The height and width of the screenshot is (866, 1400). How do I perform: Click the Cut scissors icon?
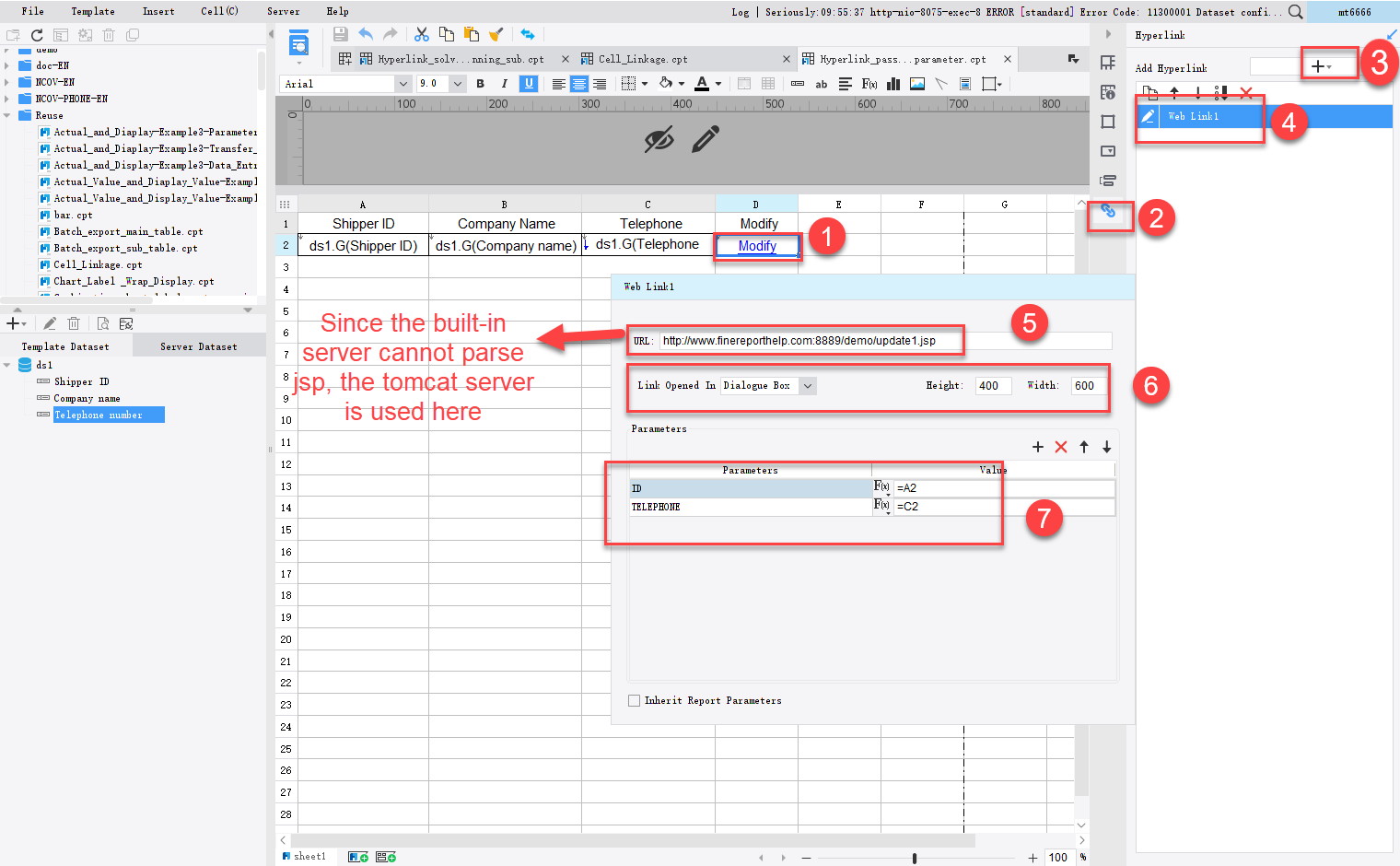click(x=421, y=34)
